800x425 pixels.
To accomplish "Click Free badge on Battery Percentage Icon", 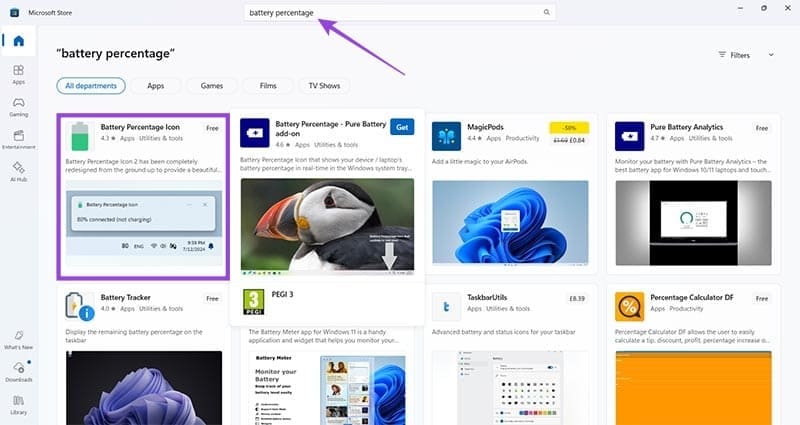I will tap(212, 128).
